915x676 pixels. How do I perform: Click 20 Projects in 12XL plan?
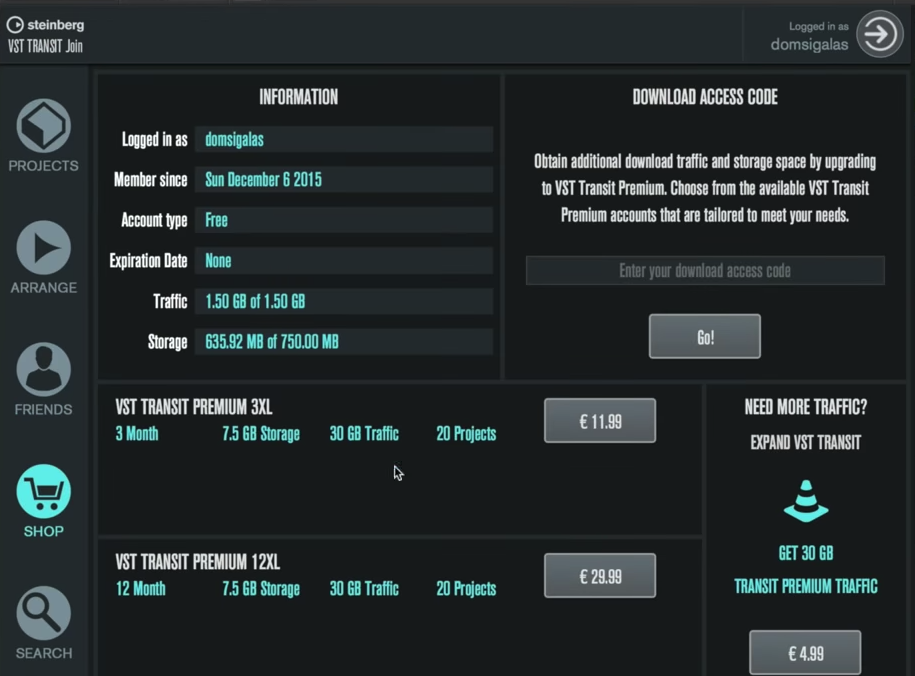tap(466, 588)
